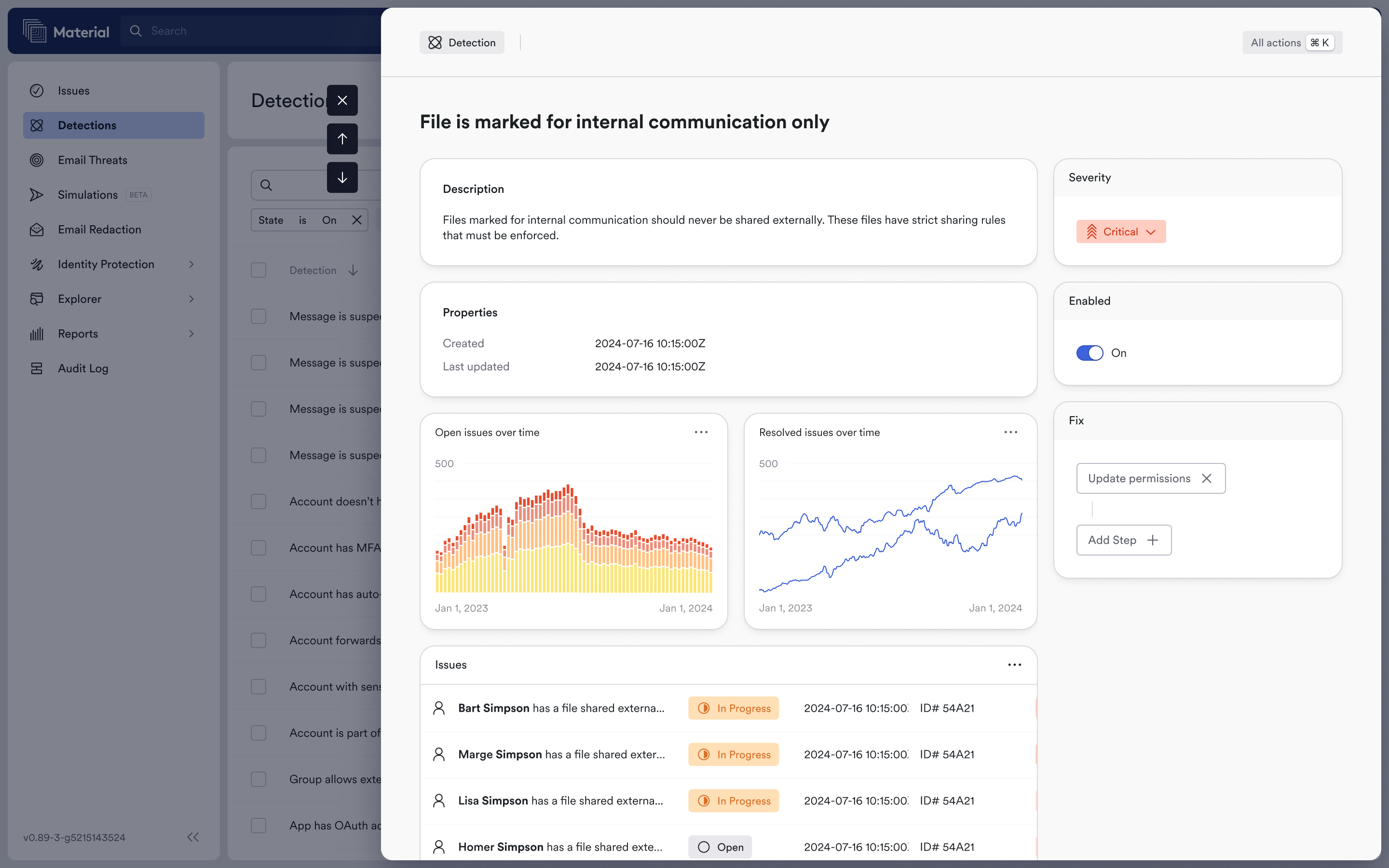
Task: Click version text v0.89-3-g5215143524
Action: [74, 838]
